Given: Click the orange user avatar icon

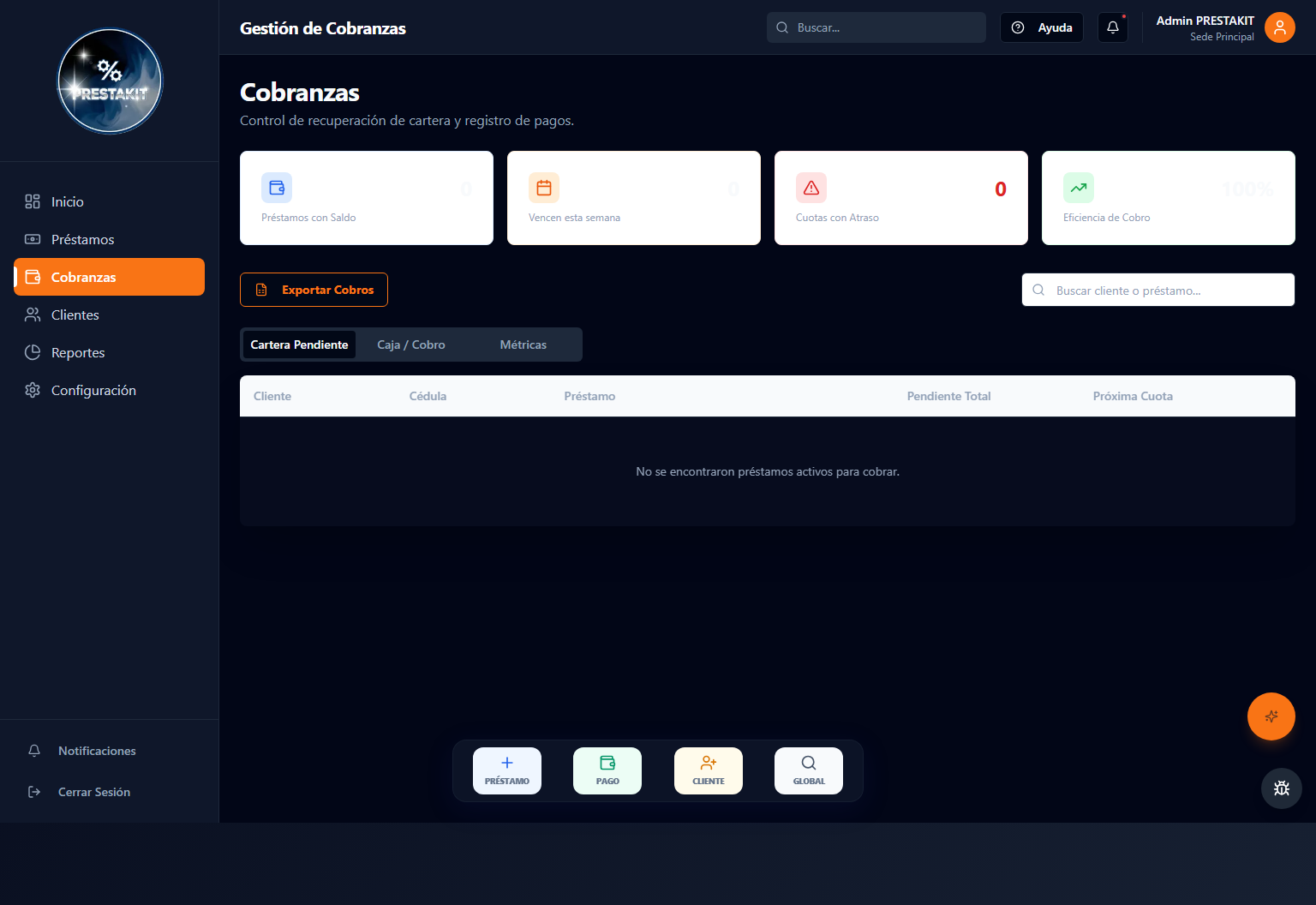Looking at the screenshot, I should (x=1279, y=27).
